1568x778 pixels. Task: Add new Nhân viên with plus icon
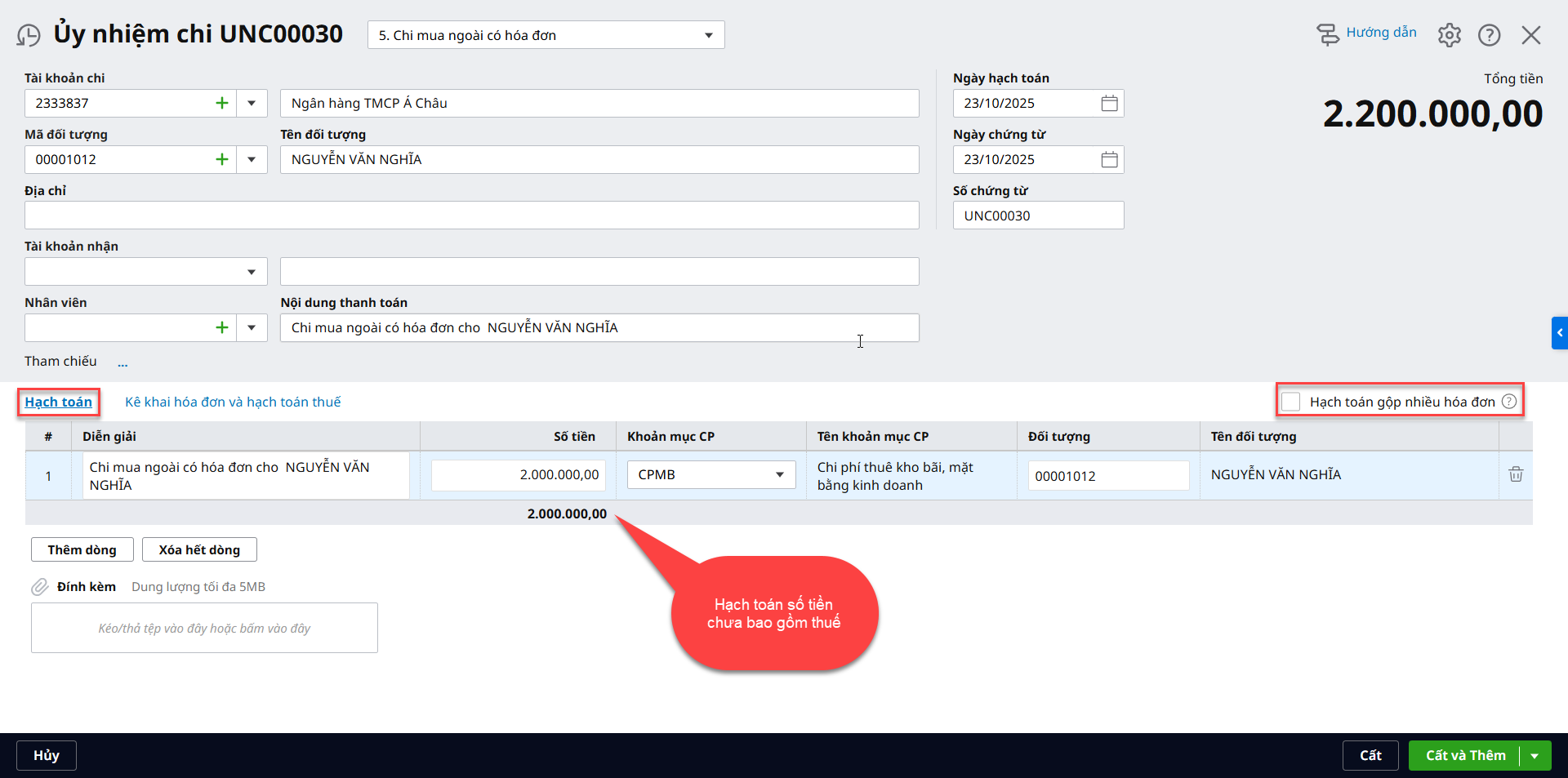[x=221, y=328]
